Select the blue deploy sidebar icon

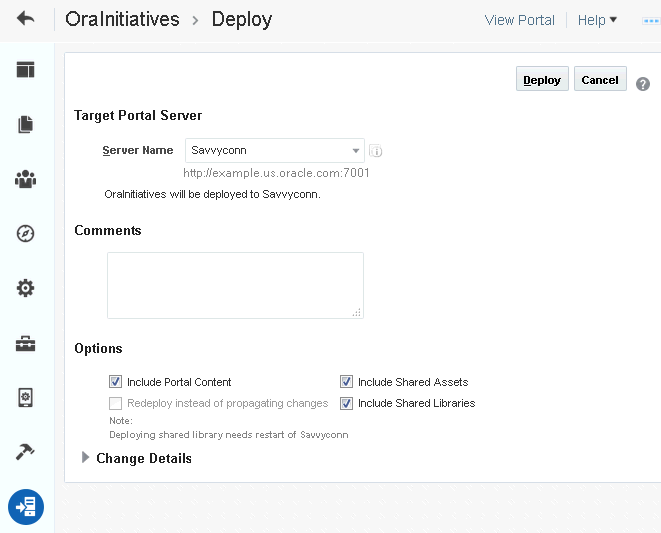coord(26,507)
